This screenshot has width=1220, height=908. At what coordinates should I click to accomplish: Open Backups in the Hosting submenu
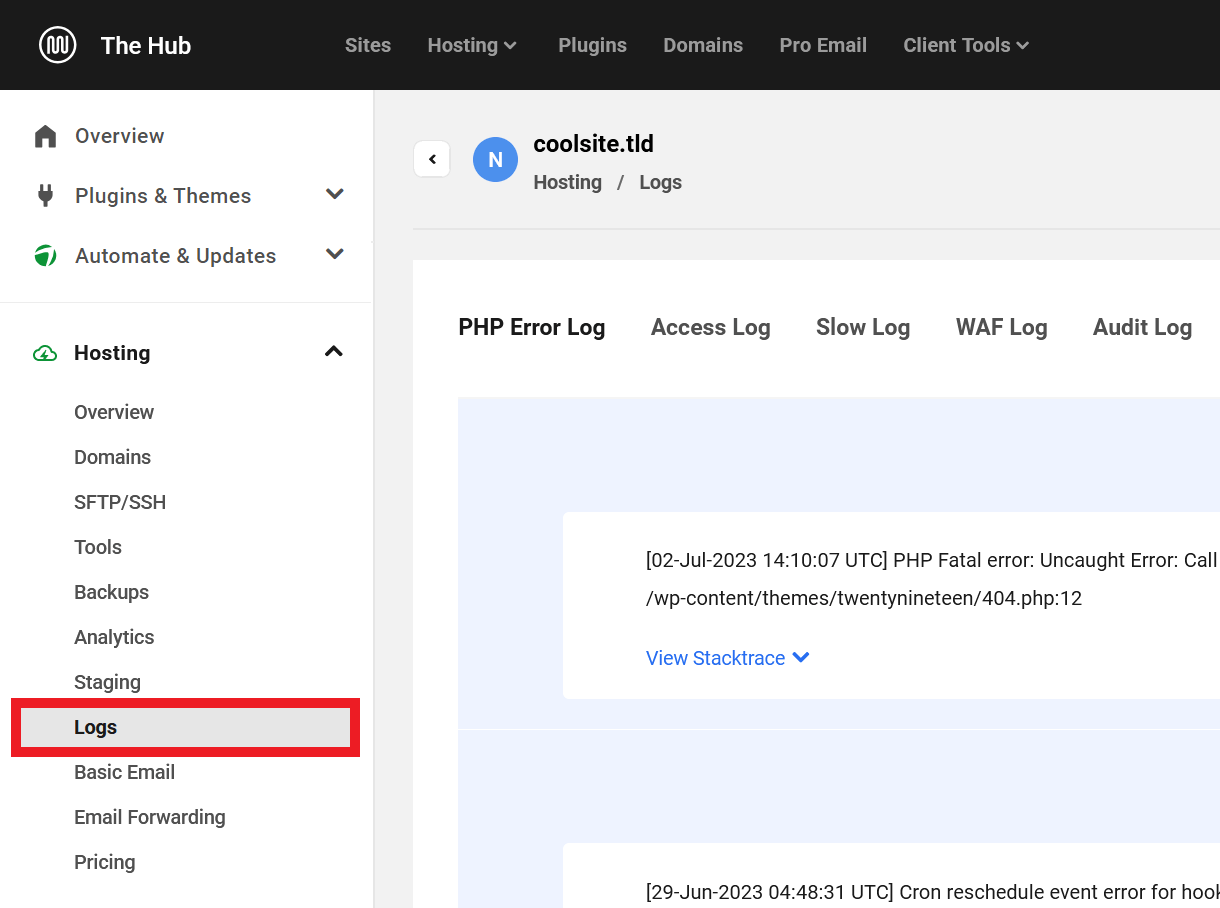click(111, 592)
